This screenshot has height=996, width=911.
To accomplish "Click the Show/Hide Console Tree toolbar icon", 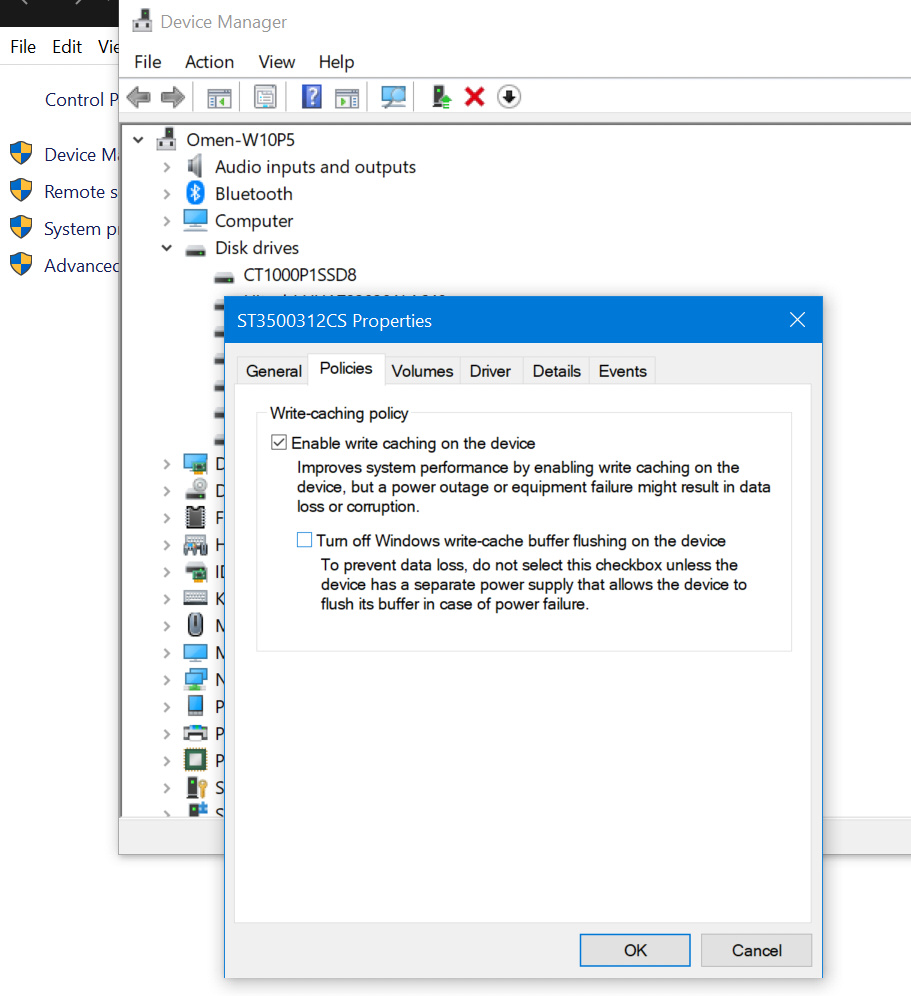I will click(219, 97).
